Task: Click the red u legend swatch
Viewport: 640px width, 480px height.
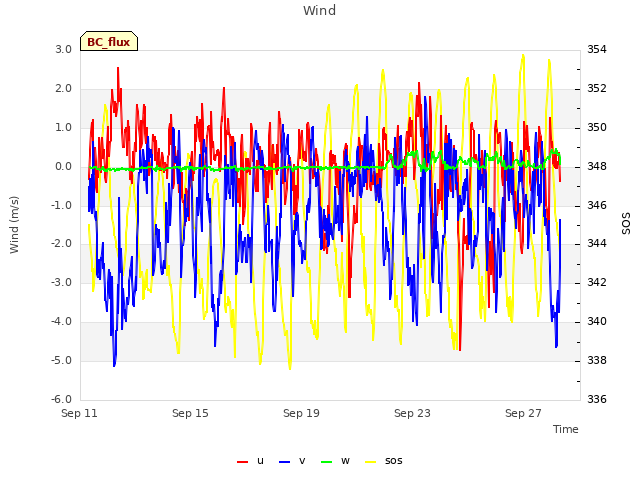Action: click(242, 462)
